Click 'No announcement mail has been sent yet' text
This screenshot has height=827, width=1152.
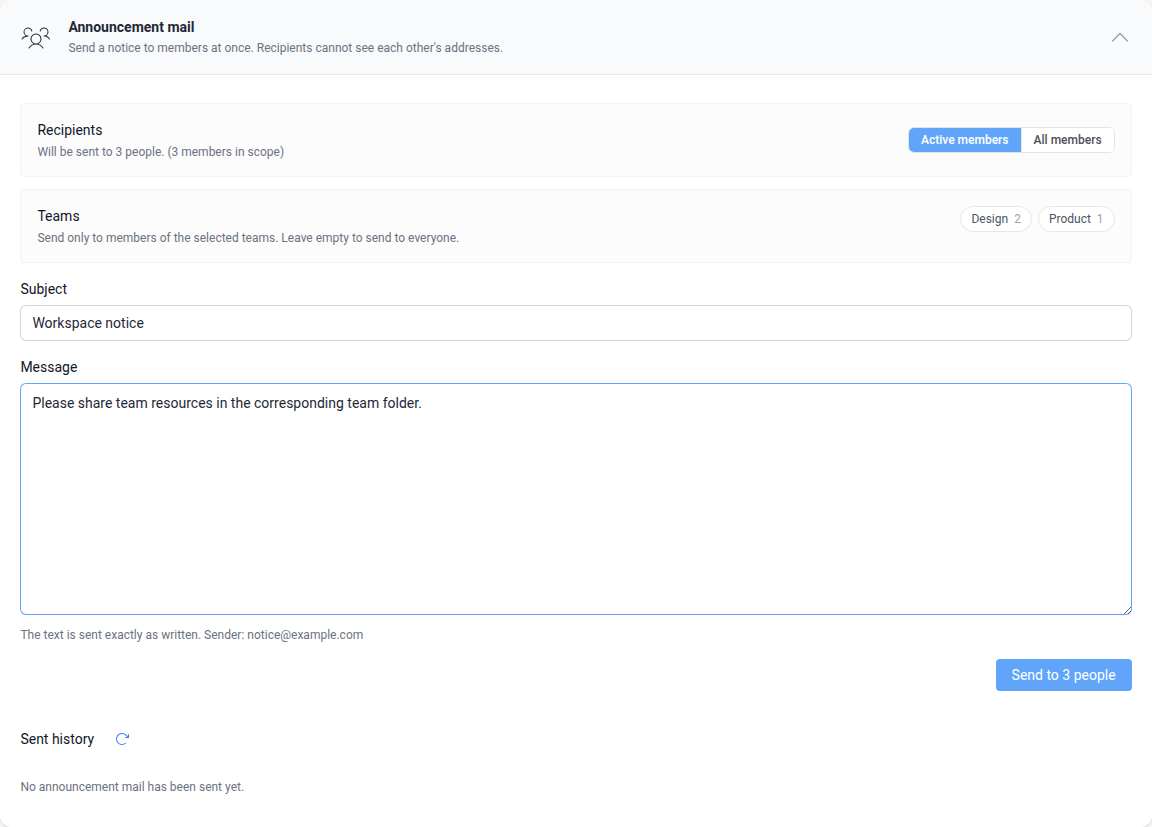click(132, 787)
